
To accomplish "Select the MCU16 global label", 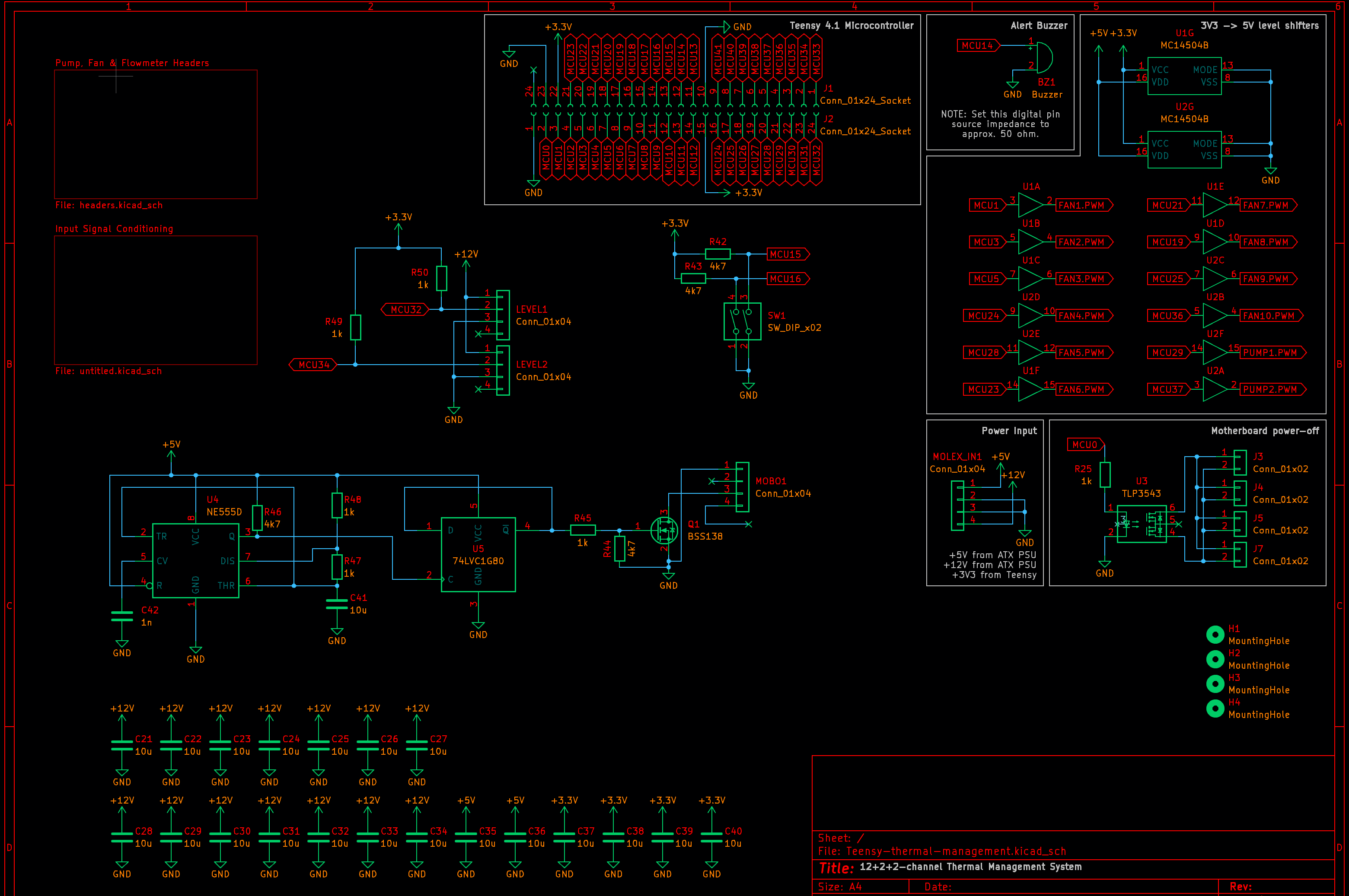I will pos(788,279).
